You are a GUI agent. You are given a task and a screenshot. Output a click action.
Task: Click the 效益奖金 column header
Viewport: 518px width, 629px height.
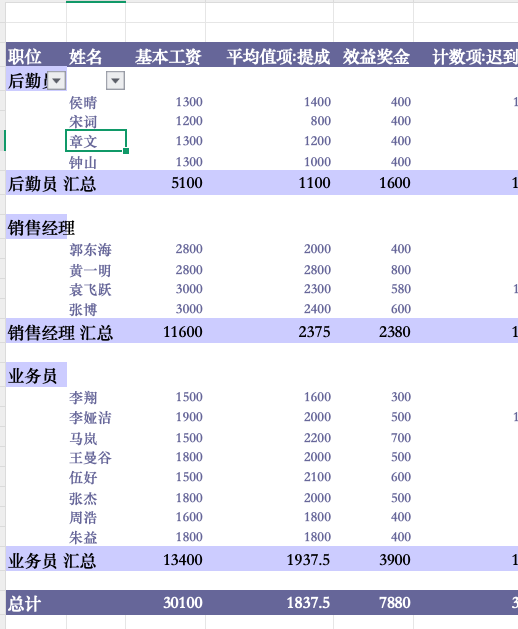(376, 57)
